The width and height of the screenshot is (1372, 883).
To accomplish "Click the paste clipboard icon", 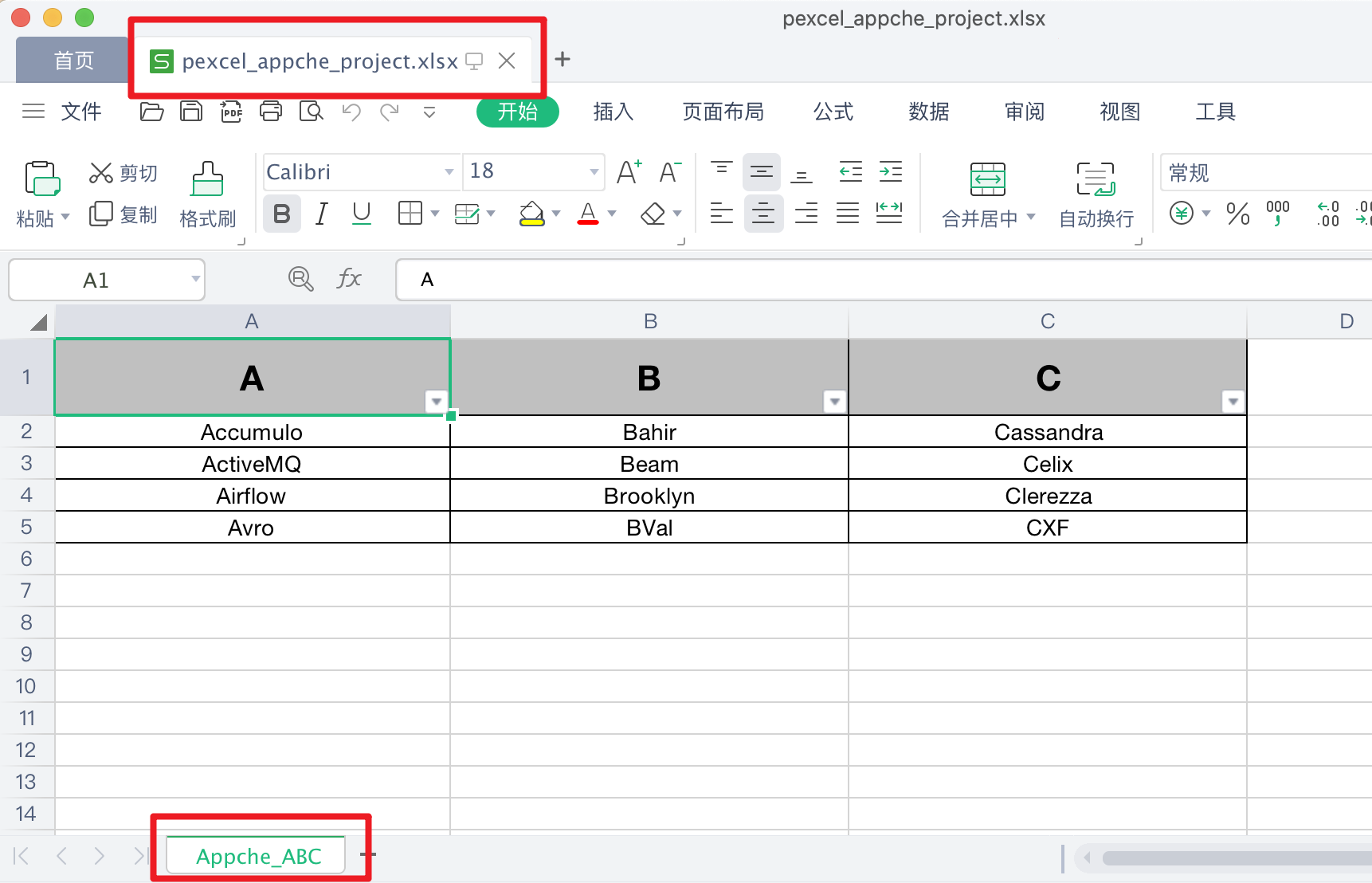I will [x=42, y=179].
